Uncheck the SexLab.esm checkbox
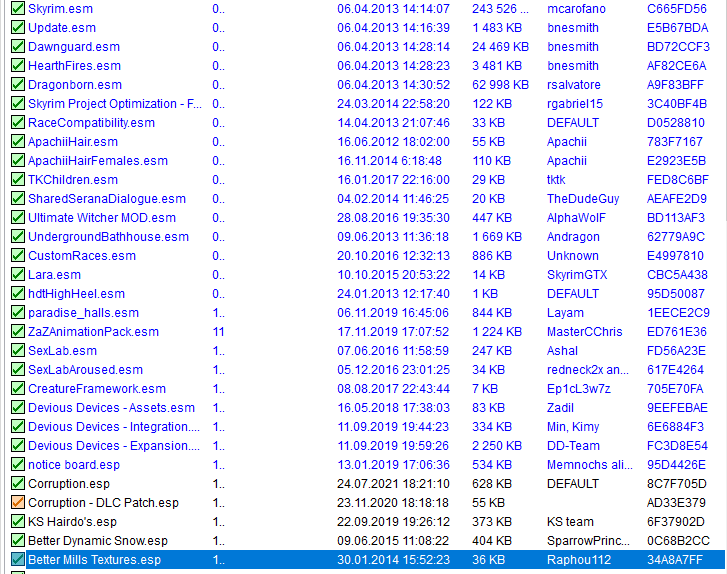Screen dimensions: 727x574 pyautogui.click(x=18, y=351)
